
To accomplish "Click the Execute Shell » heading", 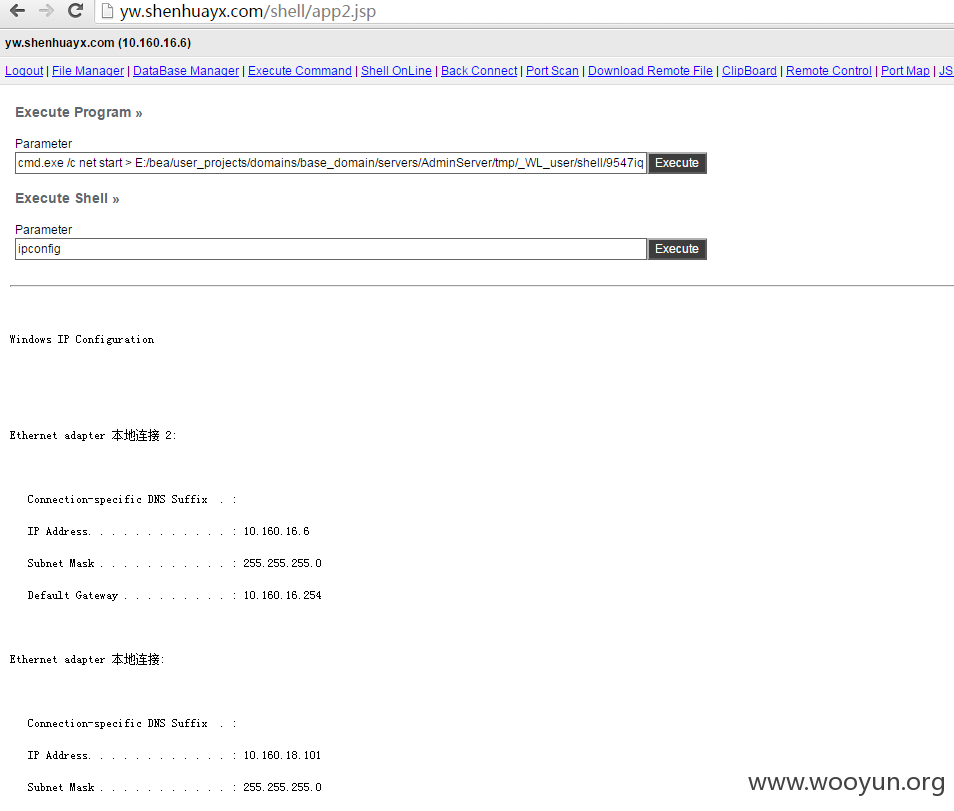I will tap(67, 198).
